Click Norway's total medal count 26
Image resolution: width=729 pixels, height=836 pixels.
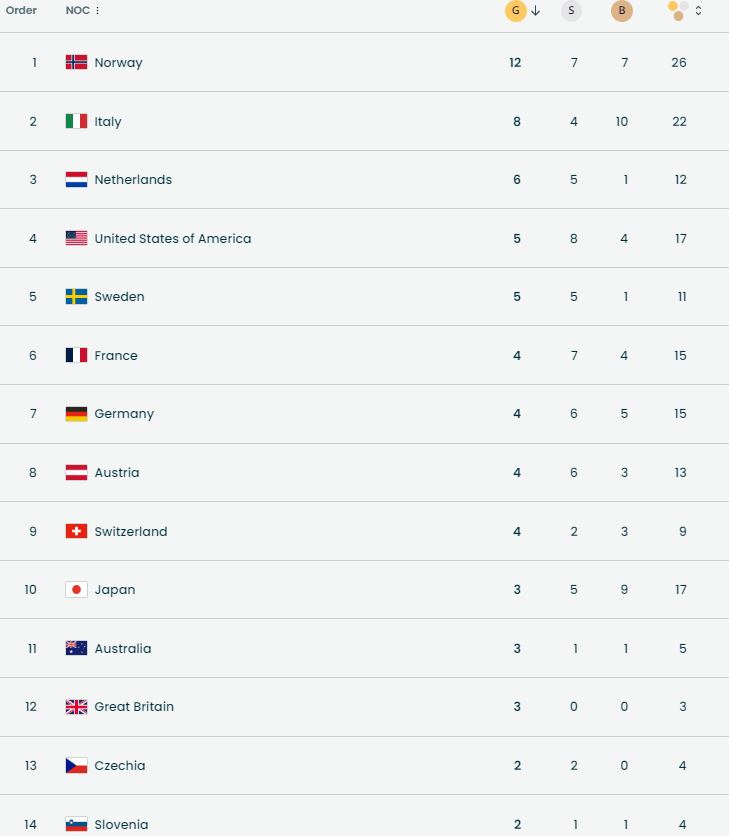click(x=679, y=62)
